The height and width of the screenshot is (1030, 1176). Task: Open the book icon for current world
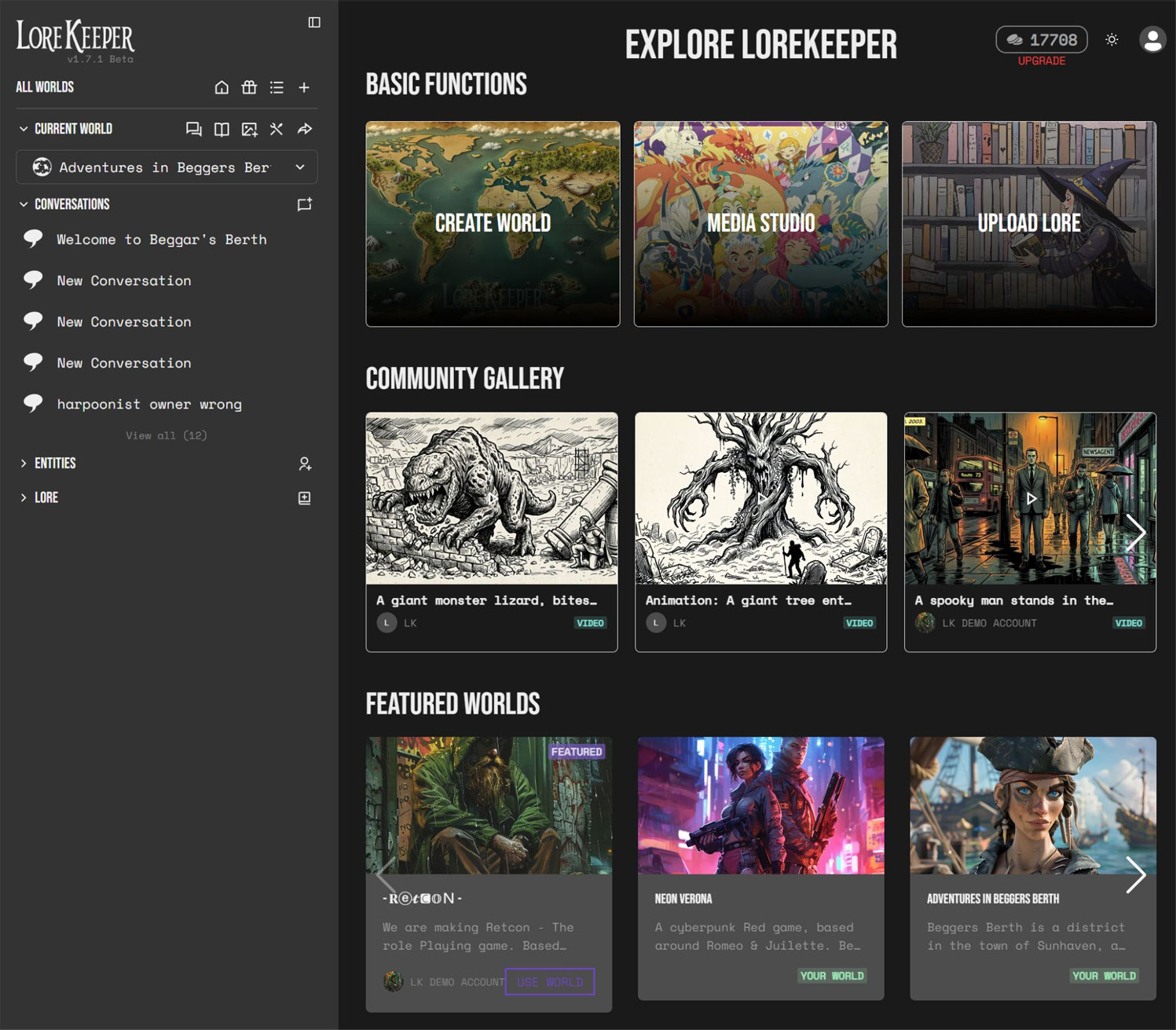[222, 129]
